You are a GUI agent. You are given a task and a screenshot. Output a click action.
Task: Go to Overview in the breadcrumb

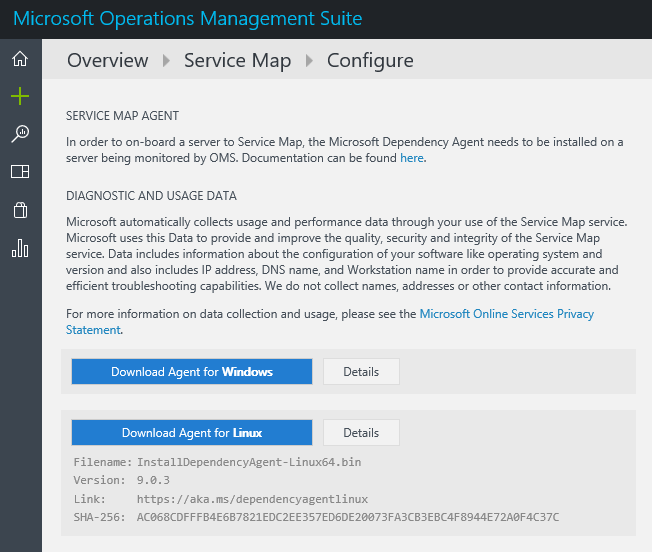(x=108, y=61)
